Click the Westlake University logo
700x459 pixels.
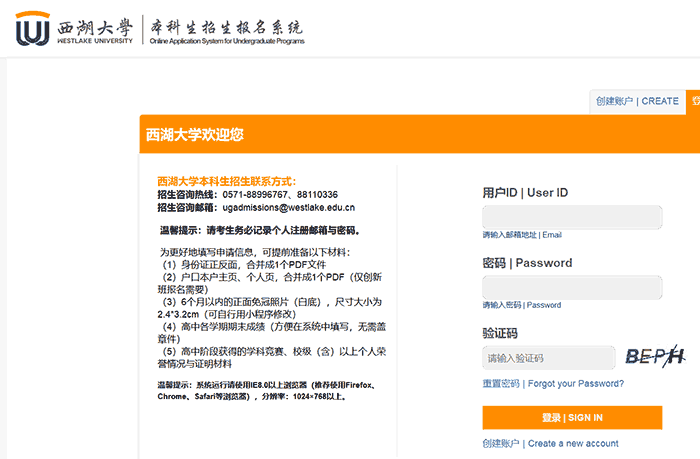74,29
